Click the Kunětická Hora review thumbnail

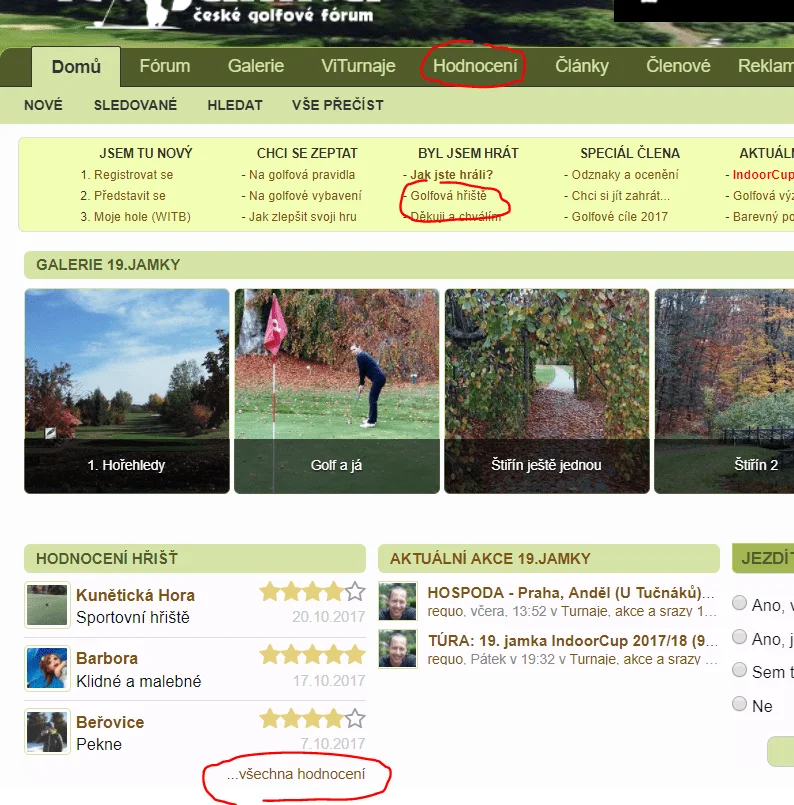[x=47, y=605]
